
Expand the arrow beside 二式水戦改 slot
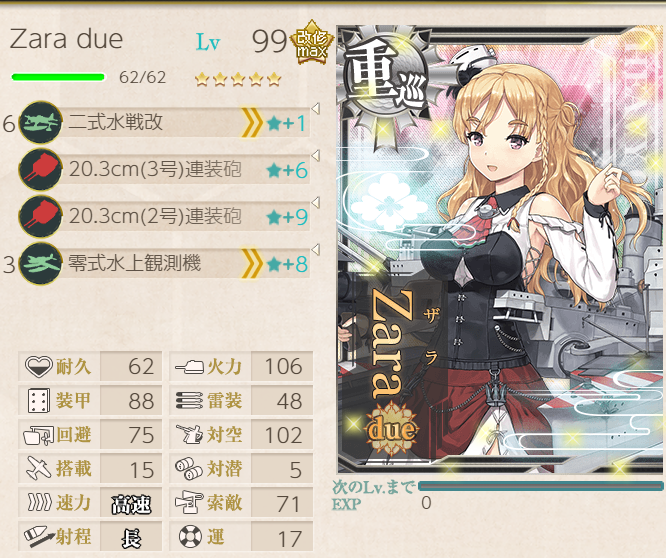point(315,109)
